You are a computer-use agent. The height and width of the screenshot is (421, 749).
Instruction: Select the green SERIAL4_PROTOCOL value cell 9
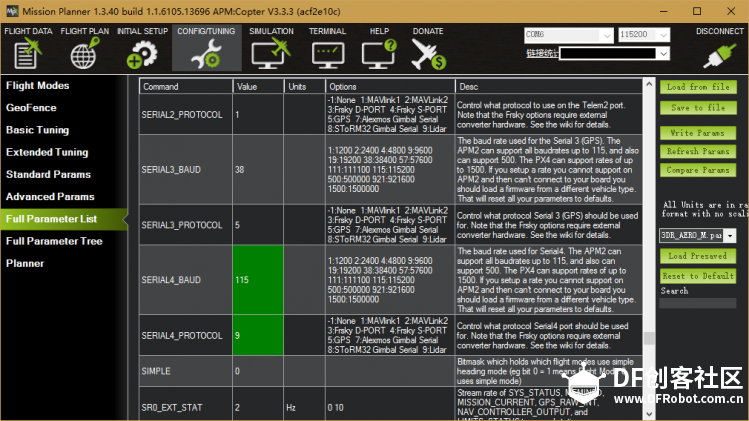(258, 335)
